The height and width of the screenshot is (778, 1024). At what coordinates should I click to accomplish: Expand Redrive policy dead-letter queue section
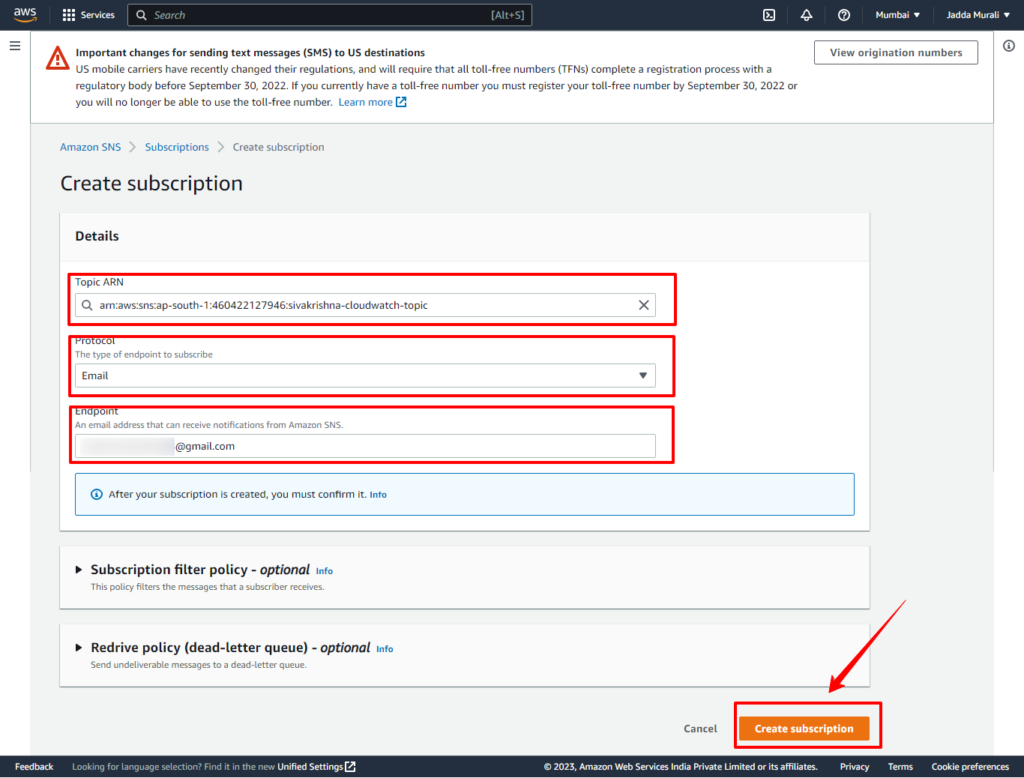(78, 647)
